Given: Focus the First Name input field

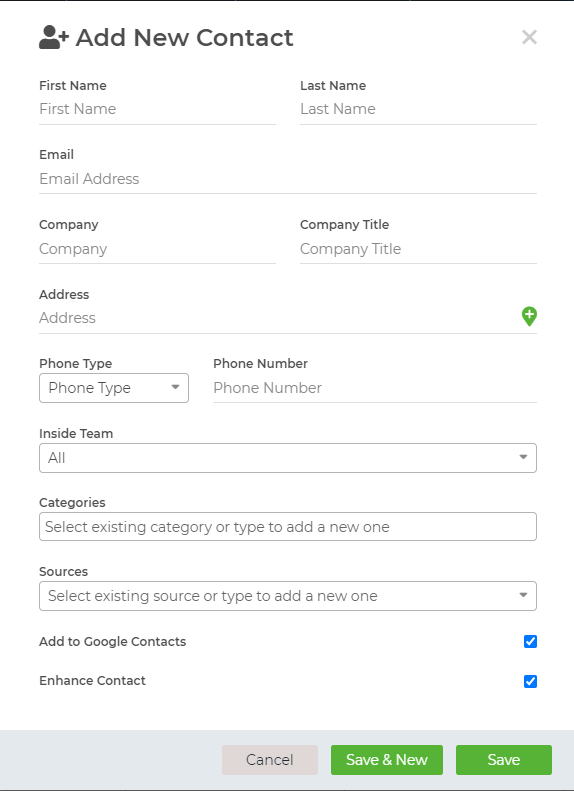Looking at the screenshot, I should coord(157,109).
